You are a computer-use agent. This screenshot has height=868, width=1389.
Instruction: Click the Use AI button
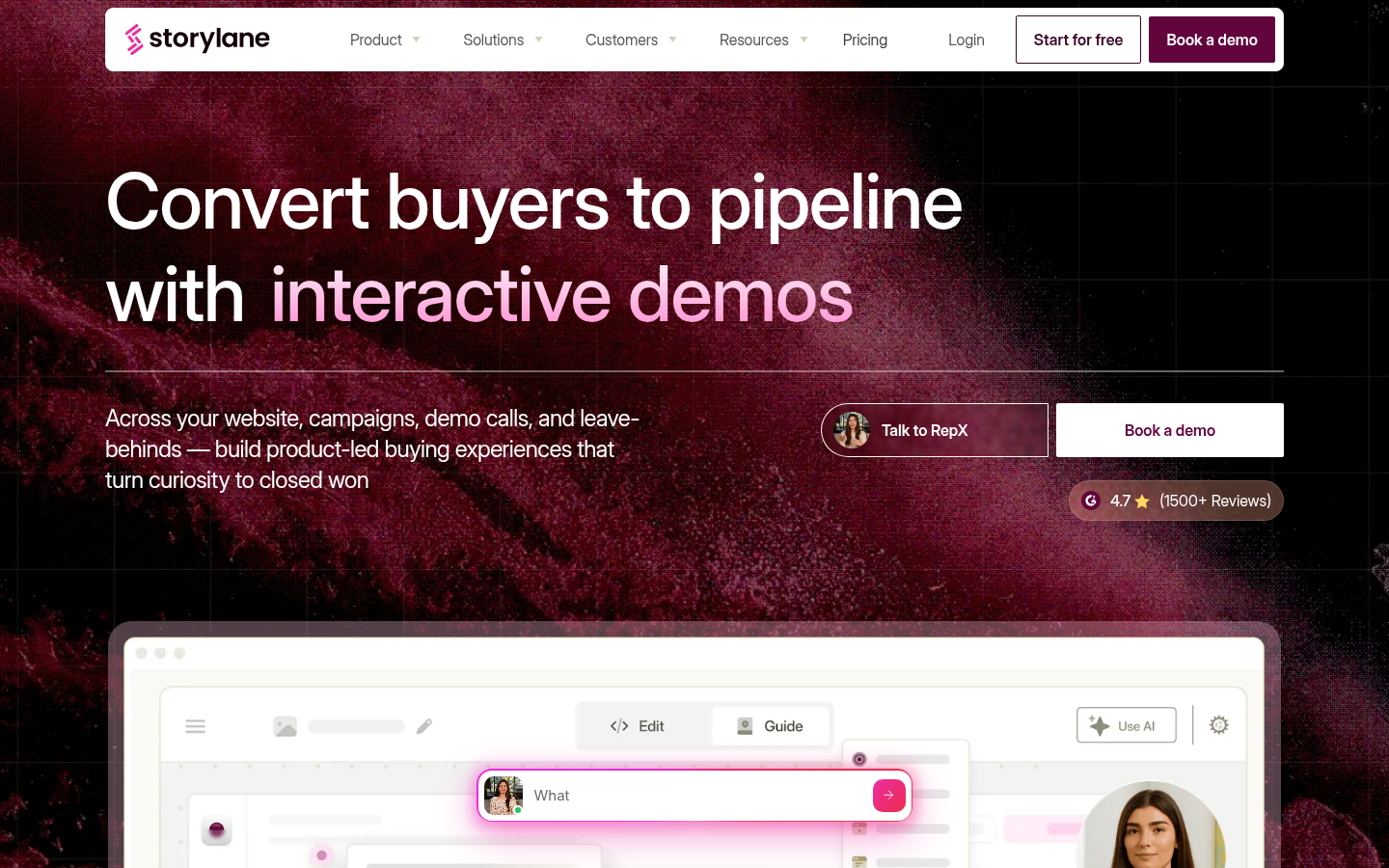click(x=1127, y=725)
